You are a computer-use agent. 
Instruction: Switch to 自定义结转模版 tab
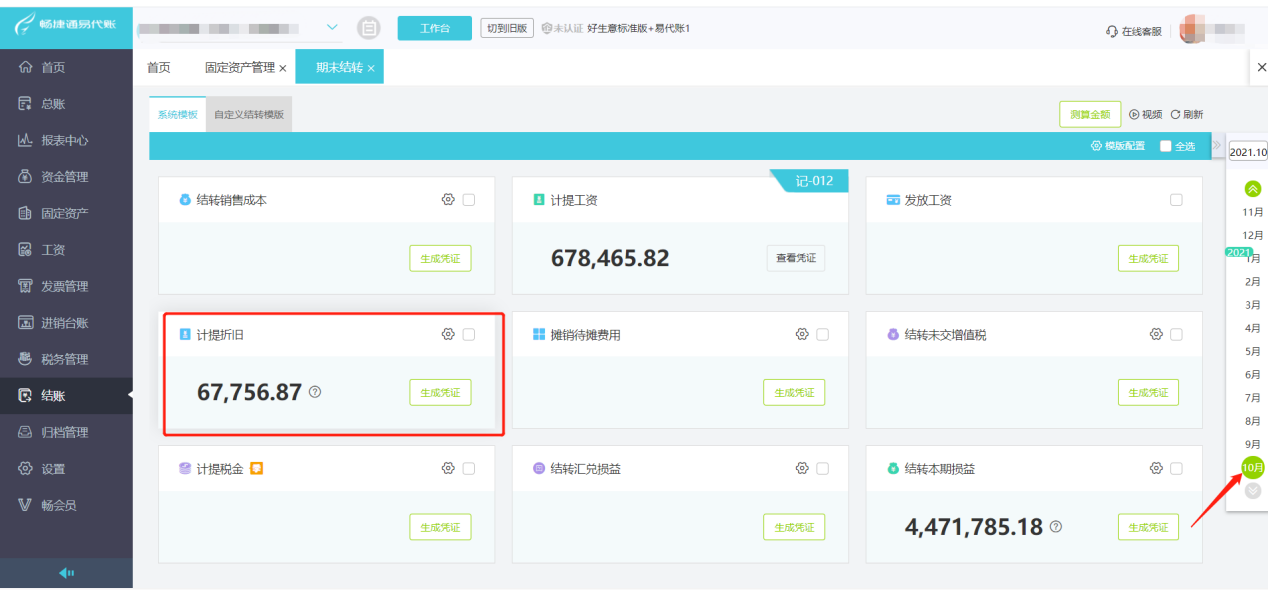249,115
